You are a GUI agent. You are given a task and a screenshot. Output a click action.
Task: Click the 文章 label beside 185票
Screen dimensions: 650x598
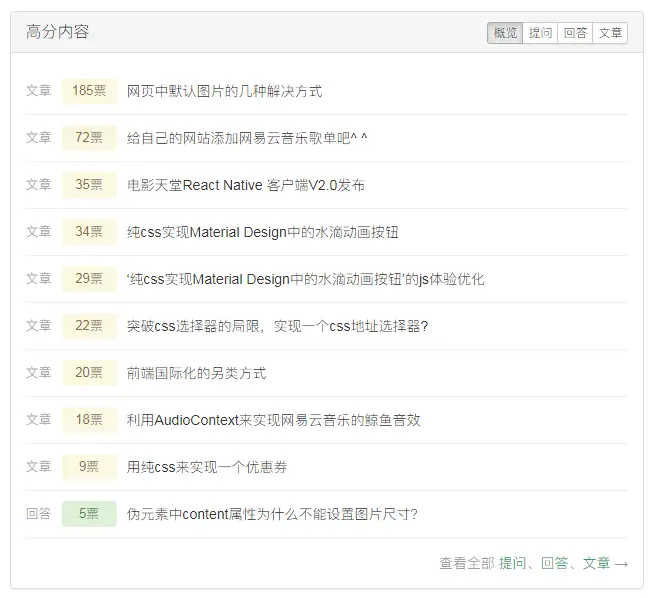tap(39, 91)
